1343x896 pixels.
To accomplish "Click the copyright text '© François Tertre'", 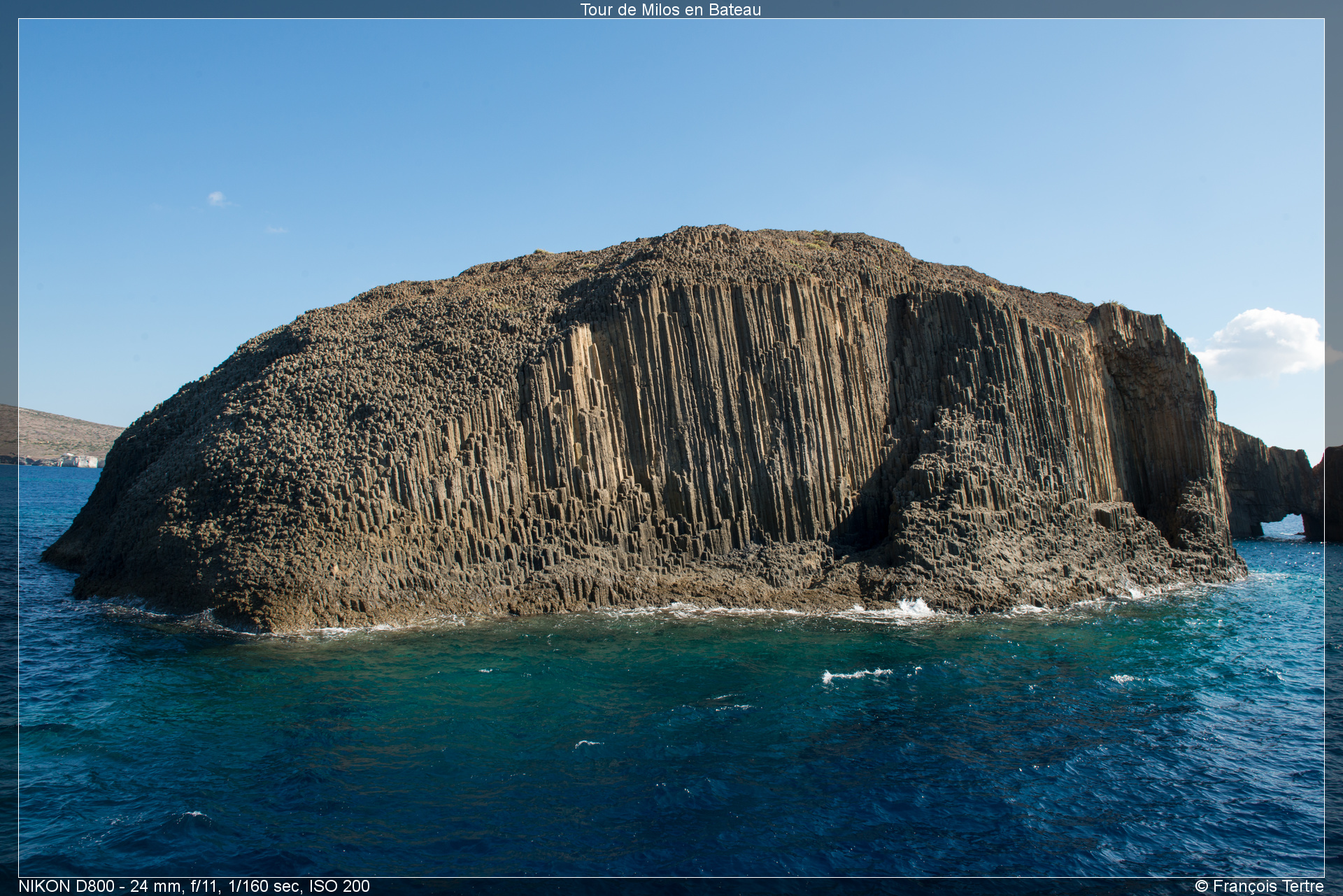I will click(x=1259, y=886).
